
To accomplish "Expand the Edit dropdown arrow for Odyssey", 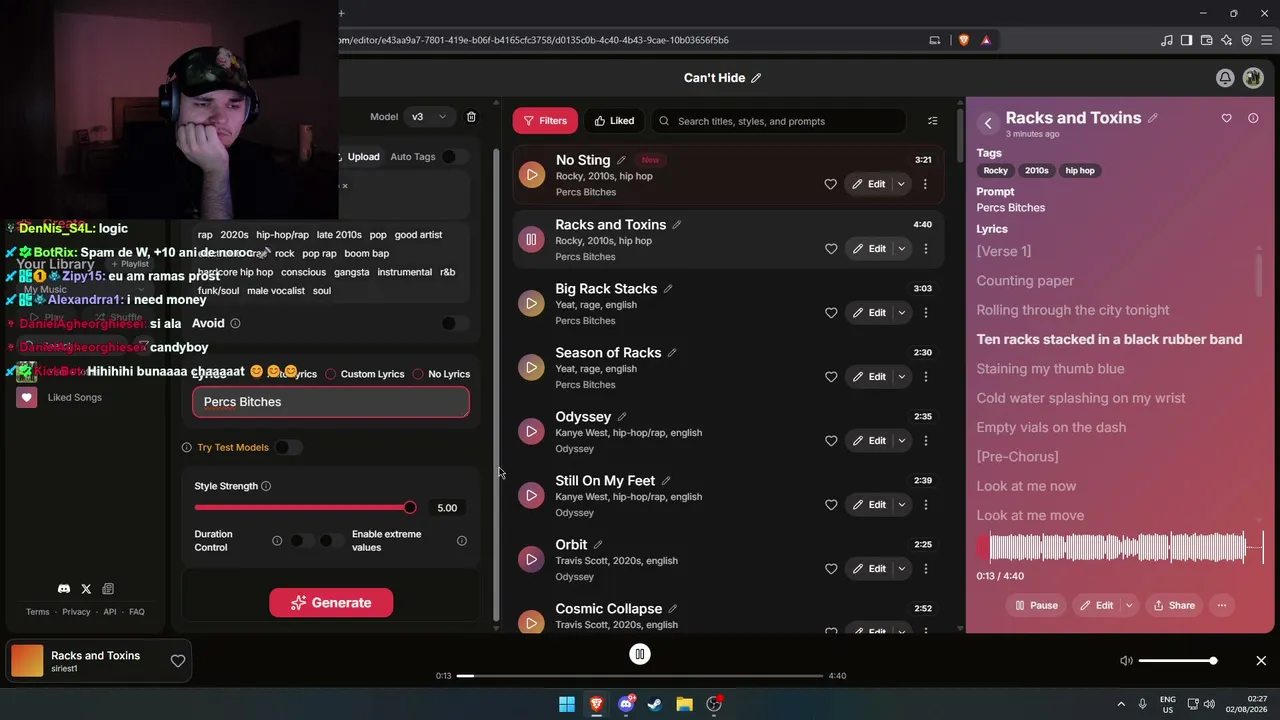I will (x=901, y=440).
